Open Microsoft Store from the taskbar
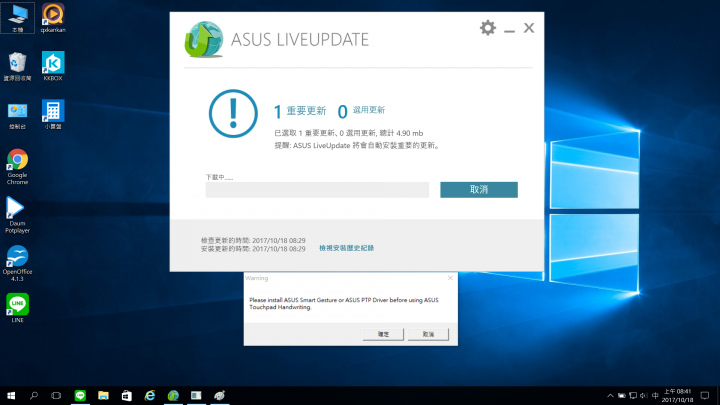 [x=127, y=395]
